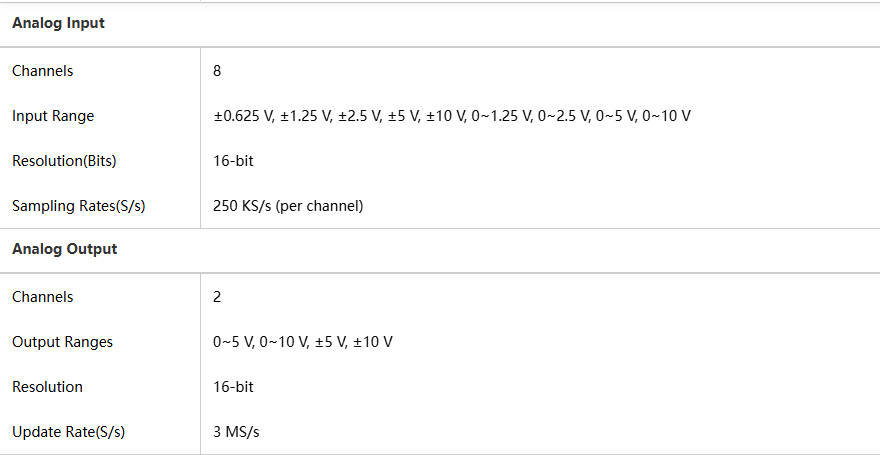The height and width of the screenshot is (455, 880).
Task: Click 0~1.25 V in the Input Range values
Action: (500, 116)
